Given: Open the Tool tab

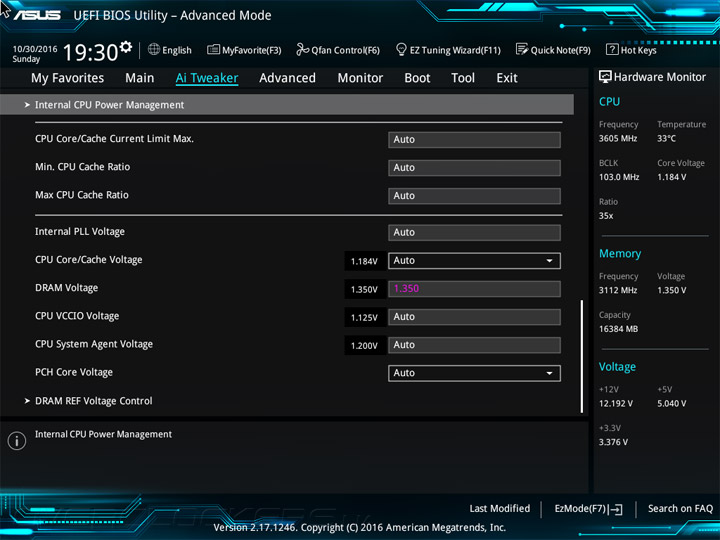Looking at the screenshot, I should (x=463, y=78).
